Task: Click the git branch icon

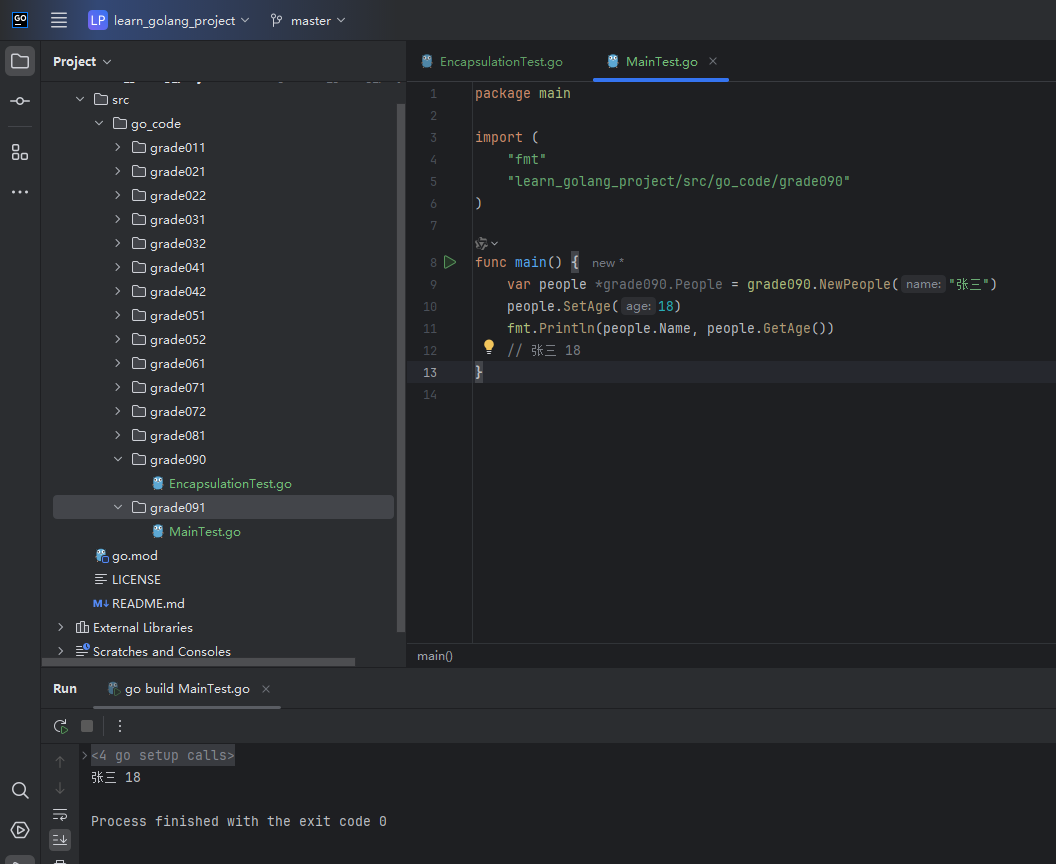Action: [x=276, y=20]
